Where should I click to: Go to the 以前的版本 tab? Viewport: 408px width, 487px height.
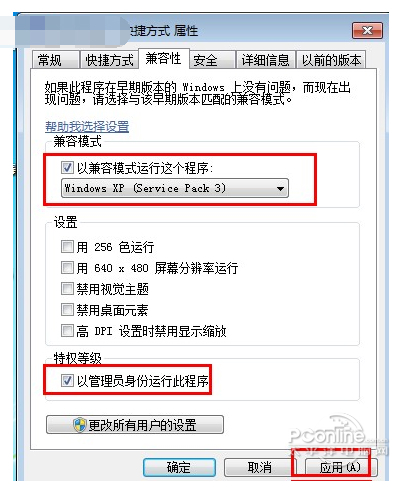pos(331,60)
